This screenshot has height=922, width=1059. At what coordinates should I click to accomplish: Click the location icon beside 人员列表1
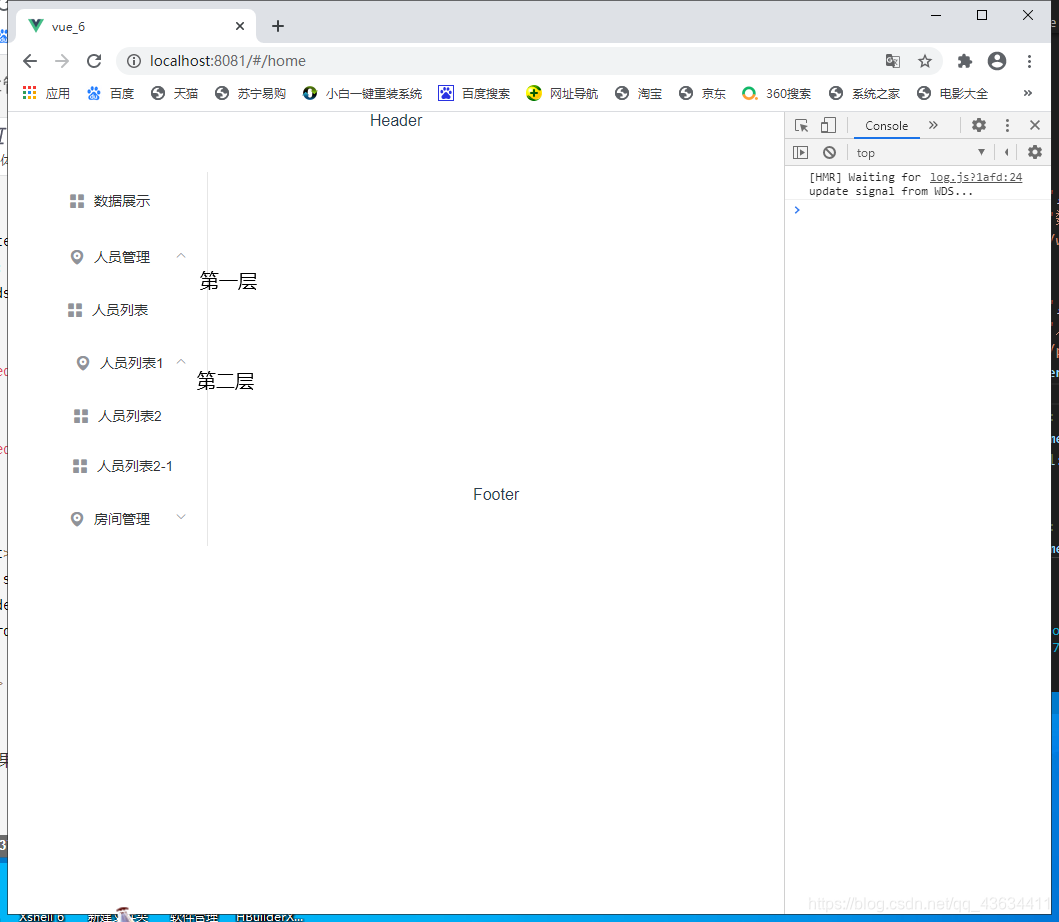[x=82, y=363]
